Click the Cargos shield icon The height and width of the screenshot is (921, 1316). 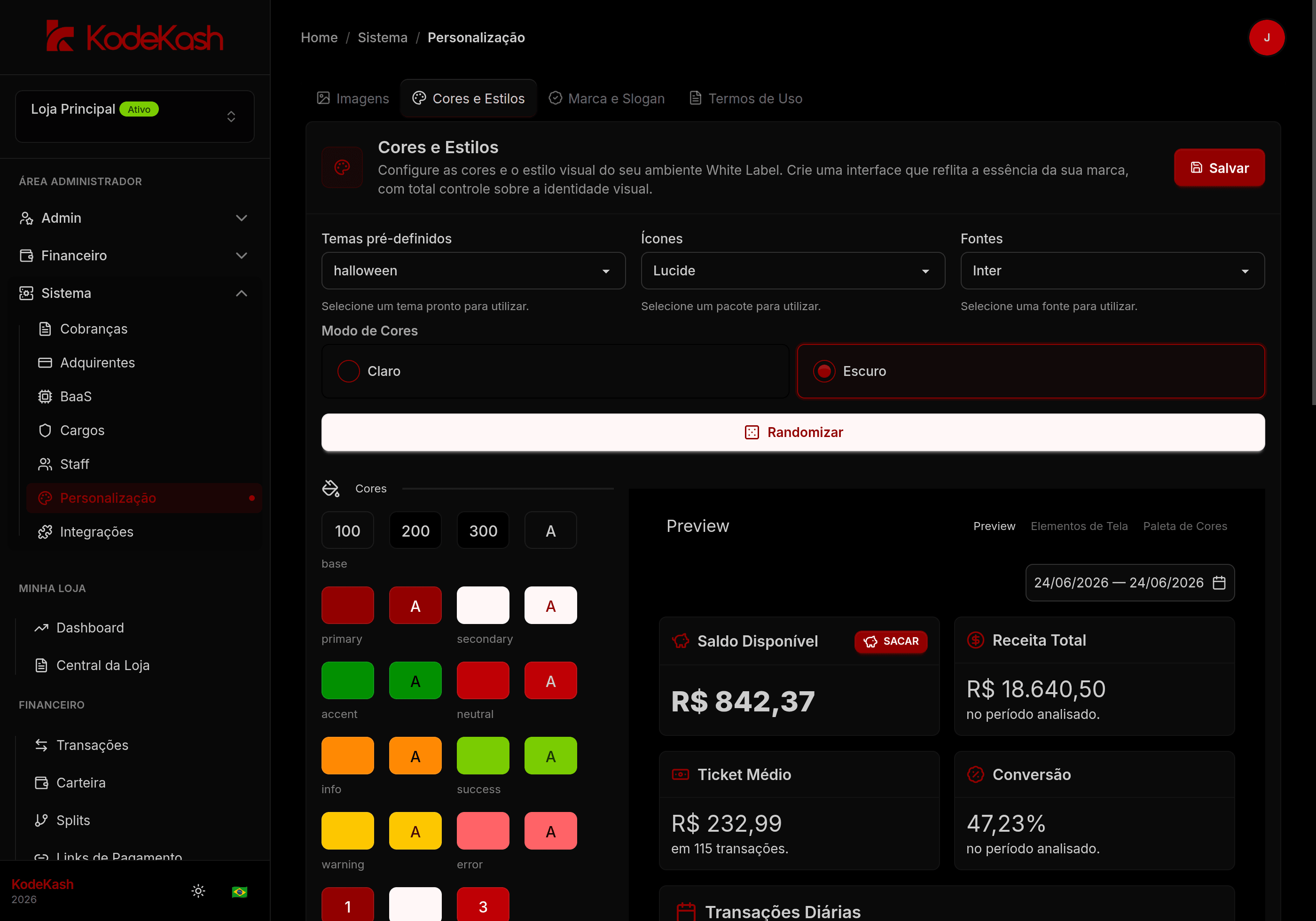pyautogui.click(x=45, y=430)
